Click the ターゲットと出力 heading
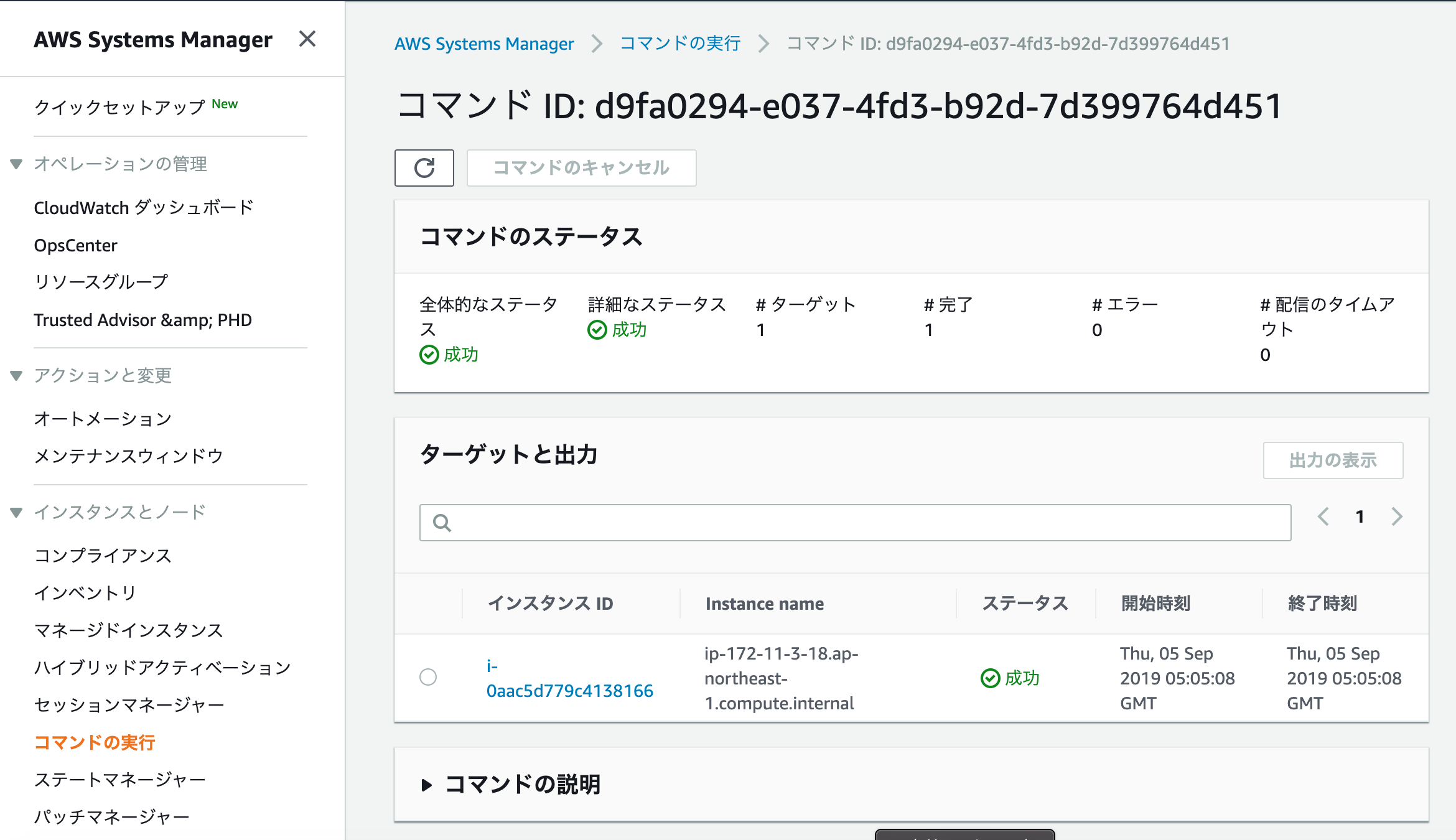This screenshot has height=840, width=1456. tap(509, 454)
